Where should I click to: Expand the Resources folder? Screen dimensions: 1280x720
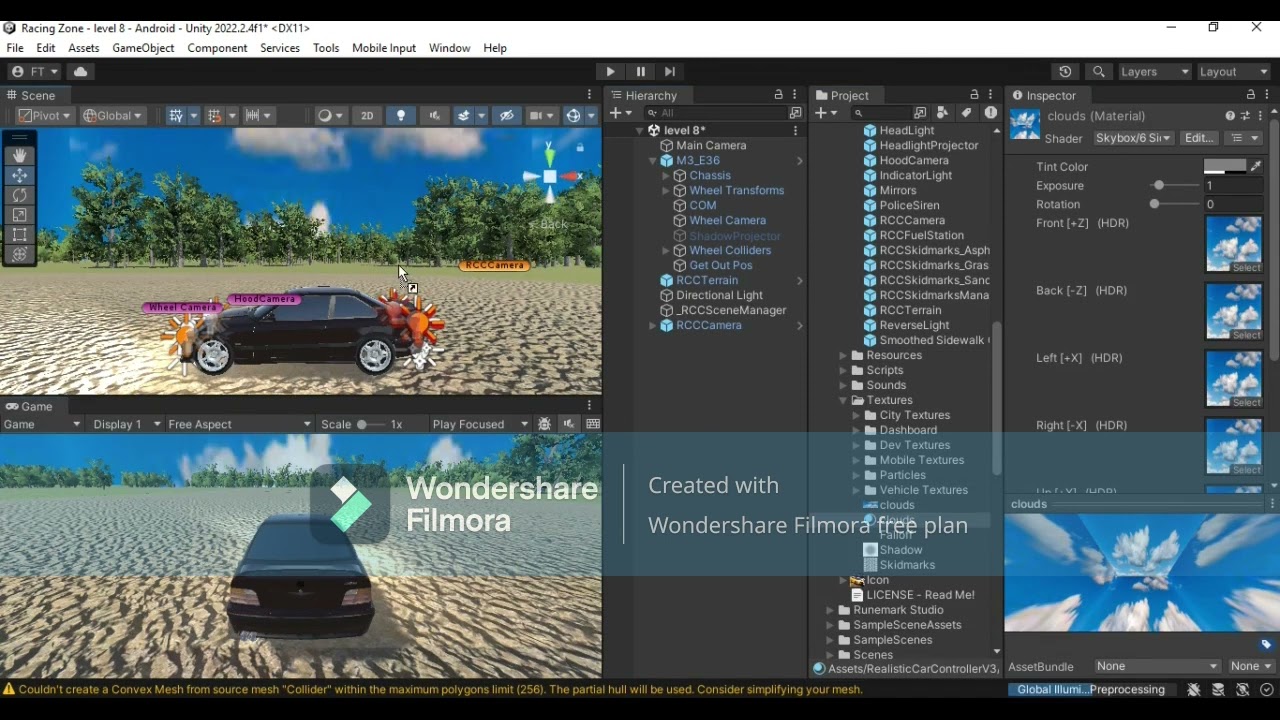(x=843, y=356)
